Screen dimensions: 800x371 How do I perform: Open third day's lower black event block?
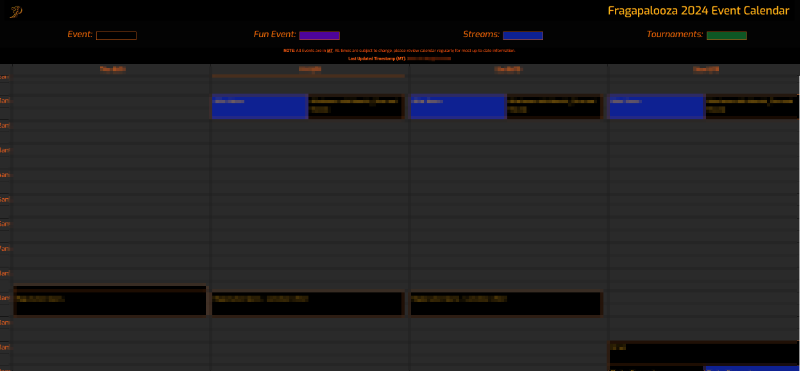click(507, 304)
